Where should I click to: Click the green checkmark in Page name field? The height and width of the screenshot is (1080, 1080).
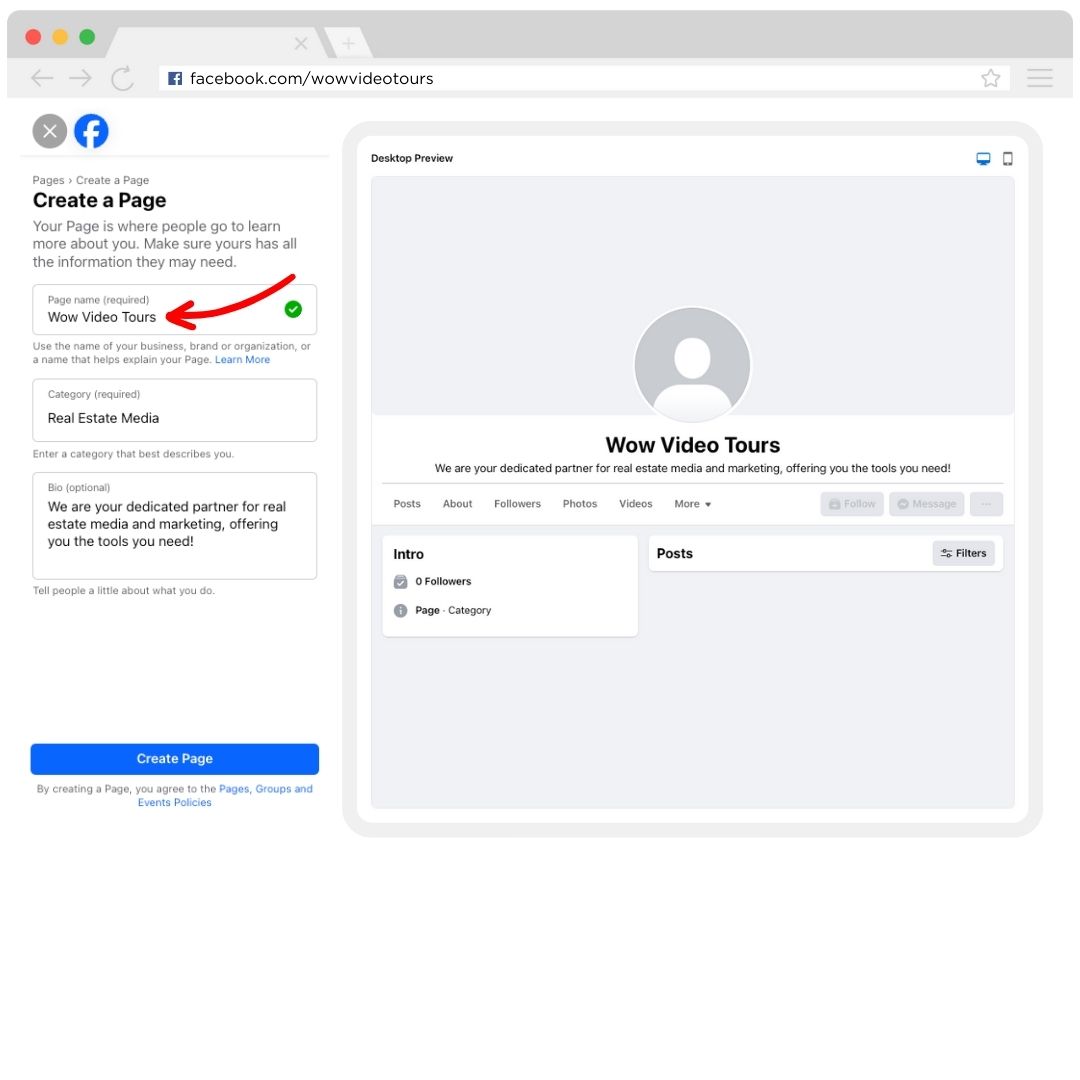(x=293, y=309)
